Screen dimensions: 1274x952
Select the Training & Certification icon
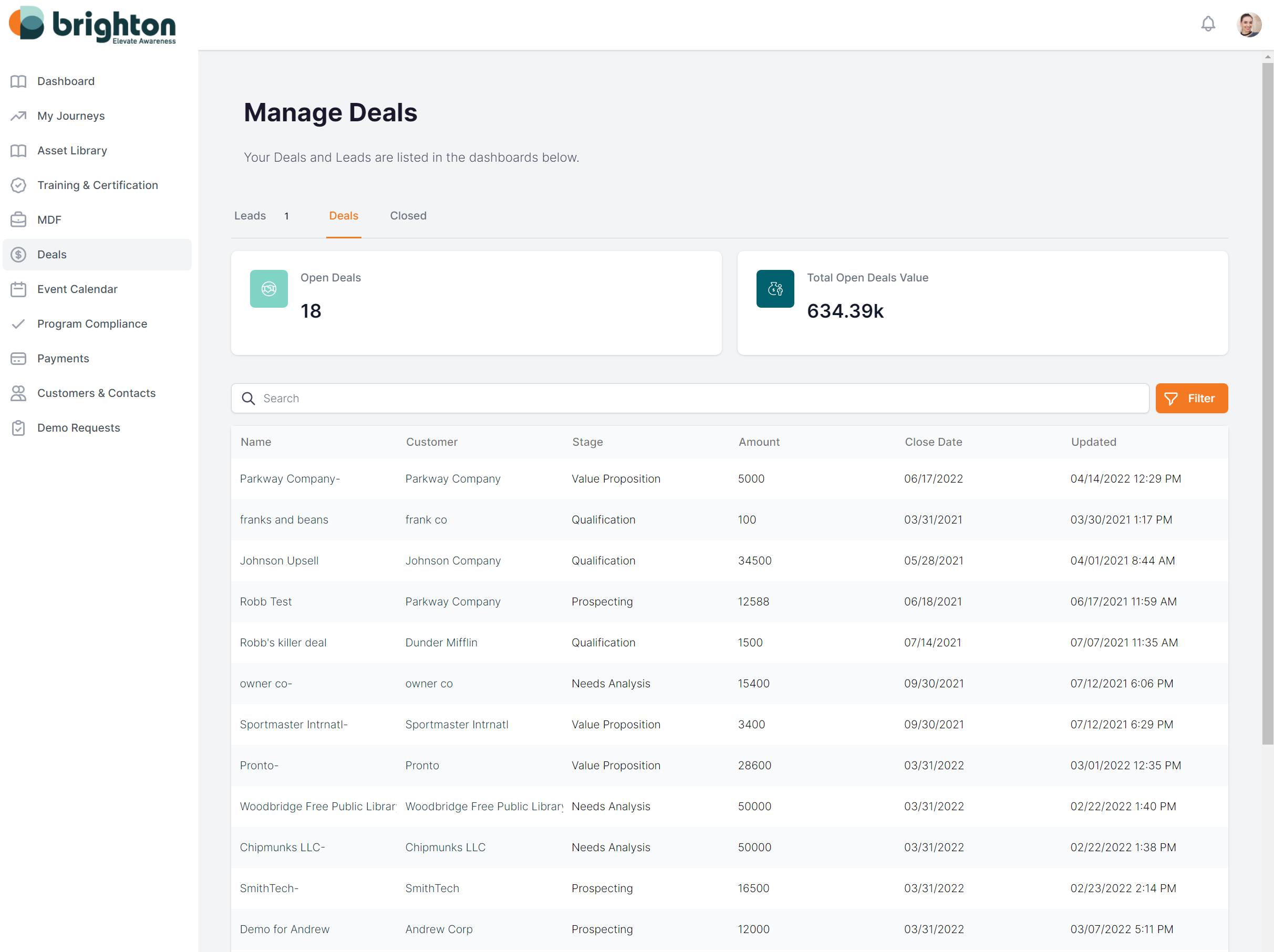click(19, 185)
